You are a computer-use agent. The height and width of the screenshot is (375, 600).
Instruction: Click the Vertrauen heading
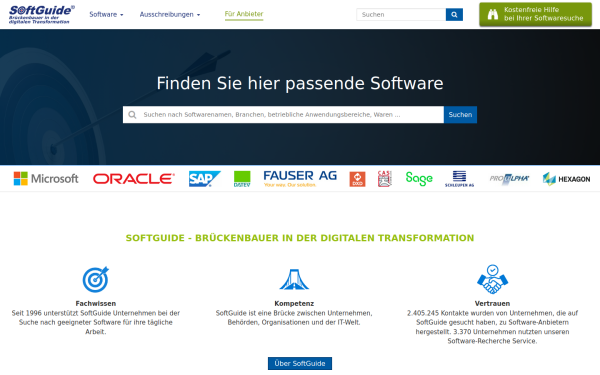point(492,303)
